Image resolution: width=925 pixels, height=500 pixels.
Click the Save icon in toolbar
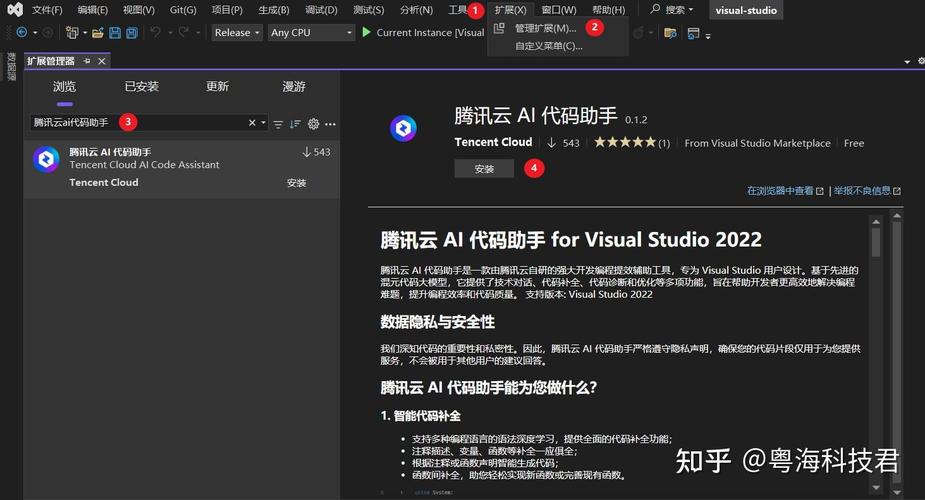click(x=115, y=33)
